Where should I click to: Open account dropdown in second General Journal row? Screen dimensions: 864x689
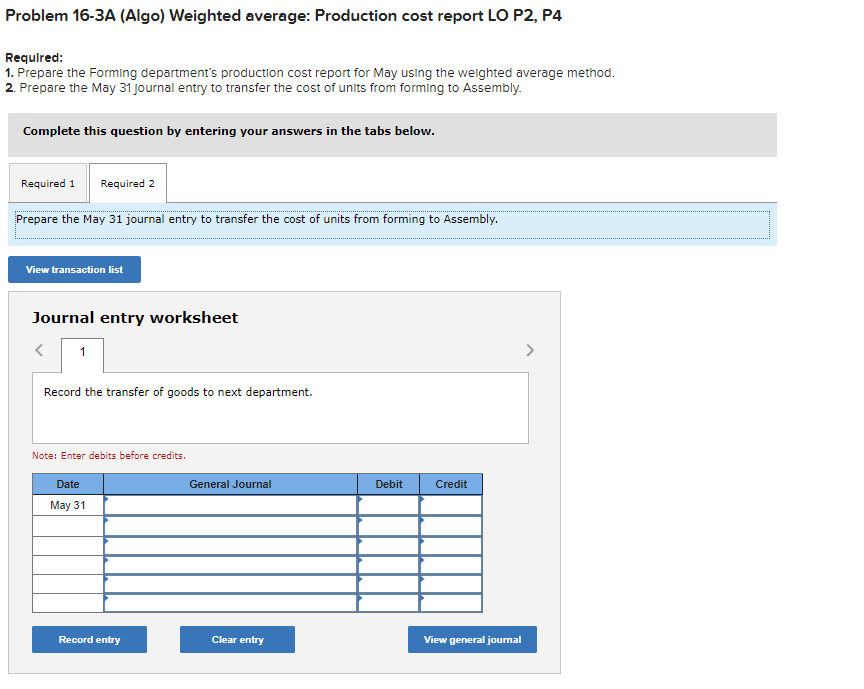pyautogui.click(x=229, y=525)
